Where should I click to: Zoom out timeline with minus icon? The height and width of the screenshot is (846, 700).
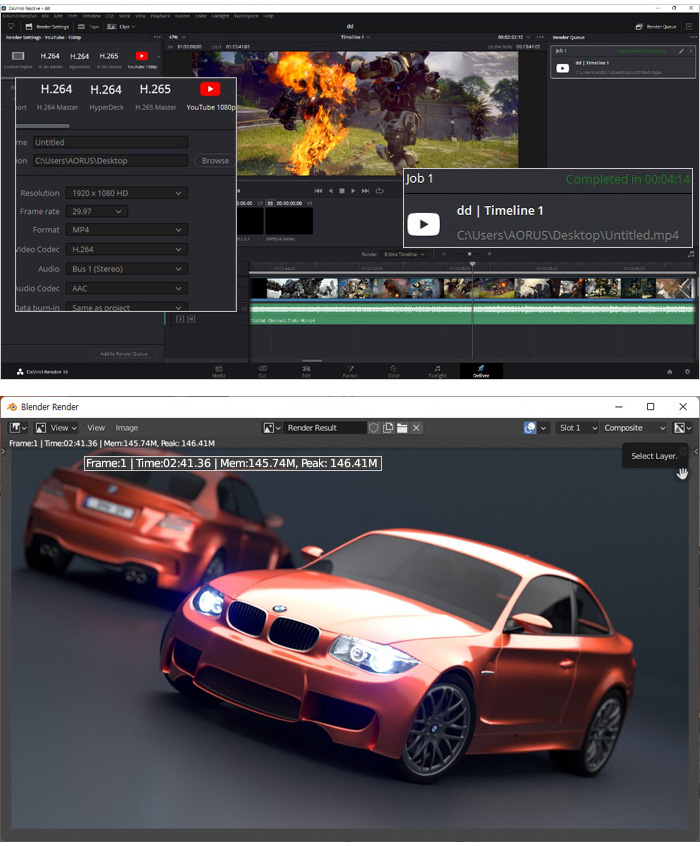[x=444, y=254]
